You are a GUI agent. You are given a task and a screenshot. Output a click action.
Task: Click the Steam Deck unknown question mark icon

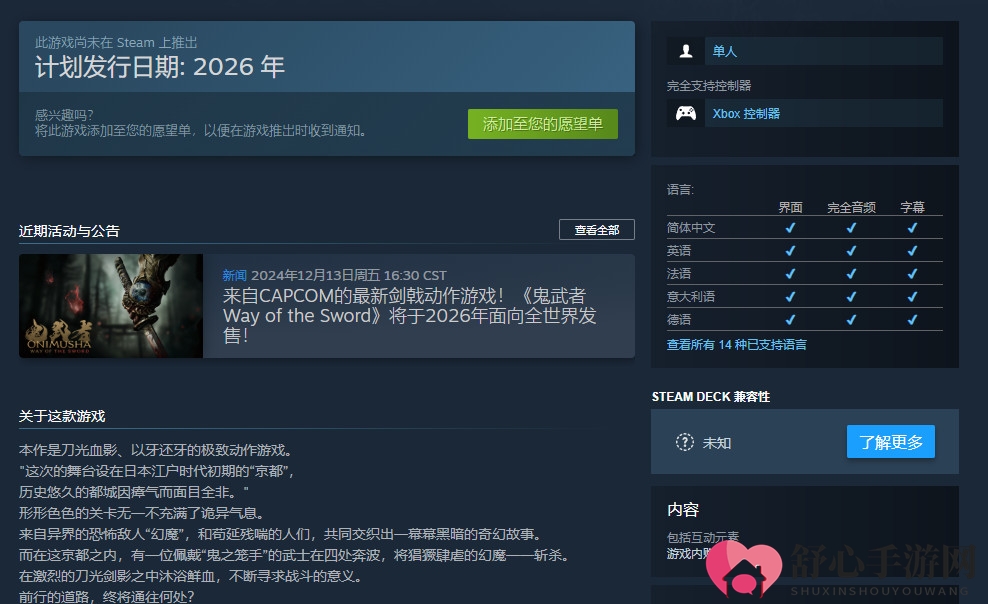(684, 442)
